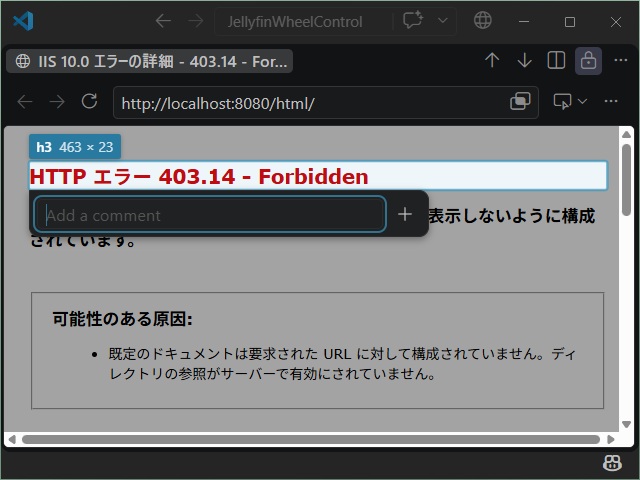Focus the localhost:8080 URL bar
640x480 pixels.
tap(310, 103)
